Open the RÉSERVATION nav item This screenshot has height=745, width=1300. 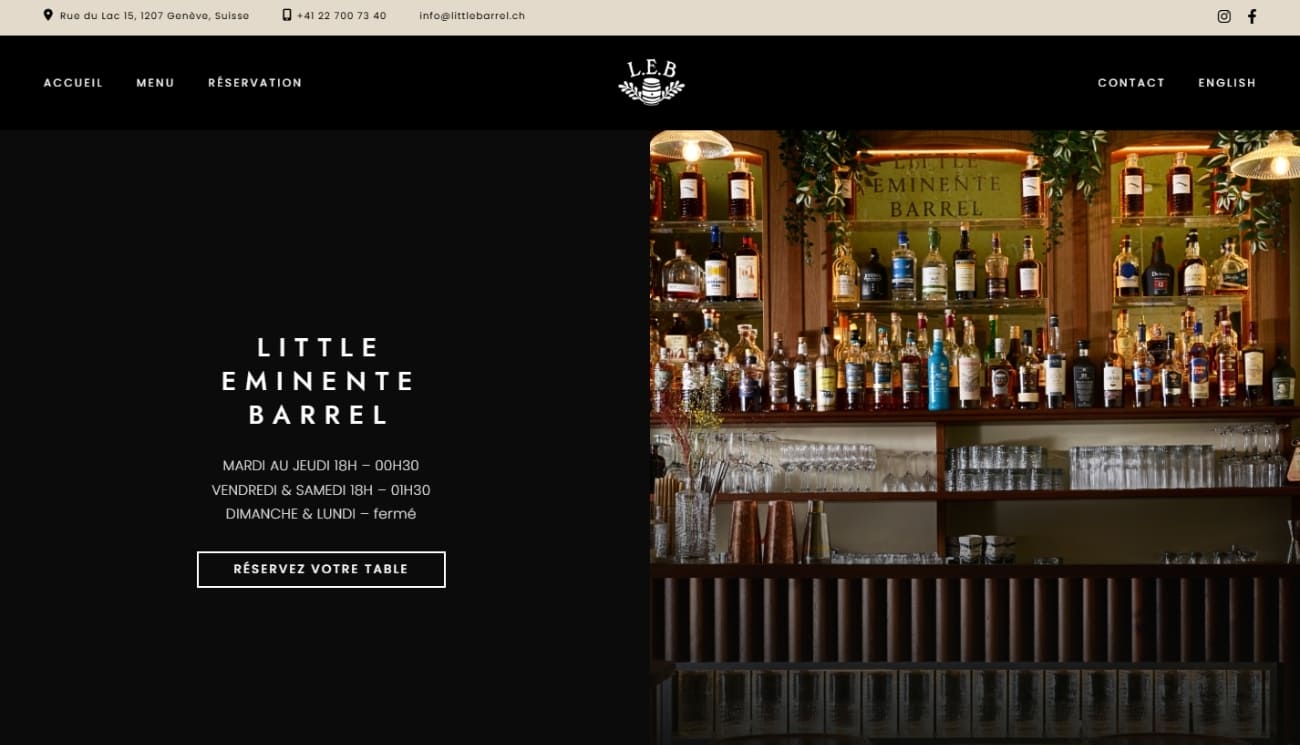[255, 83]
